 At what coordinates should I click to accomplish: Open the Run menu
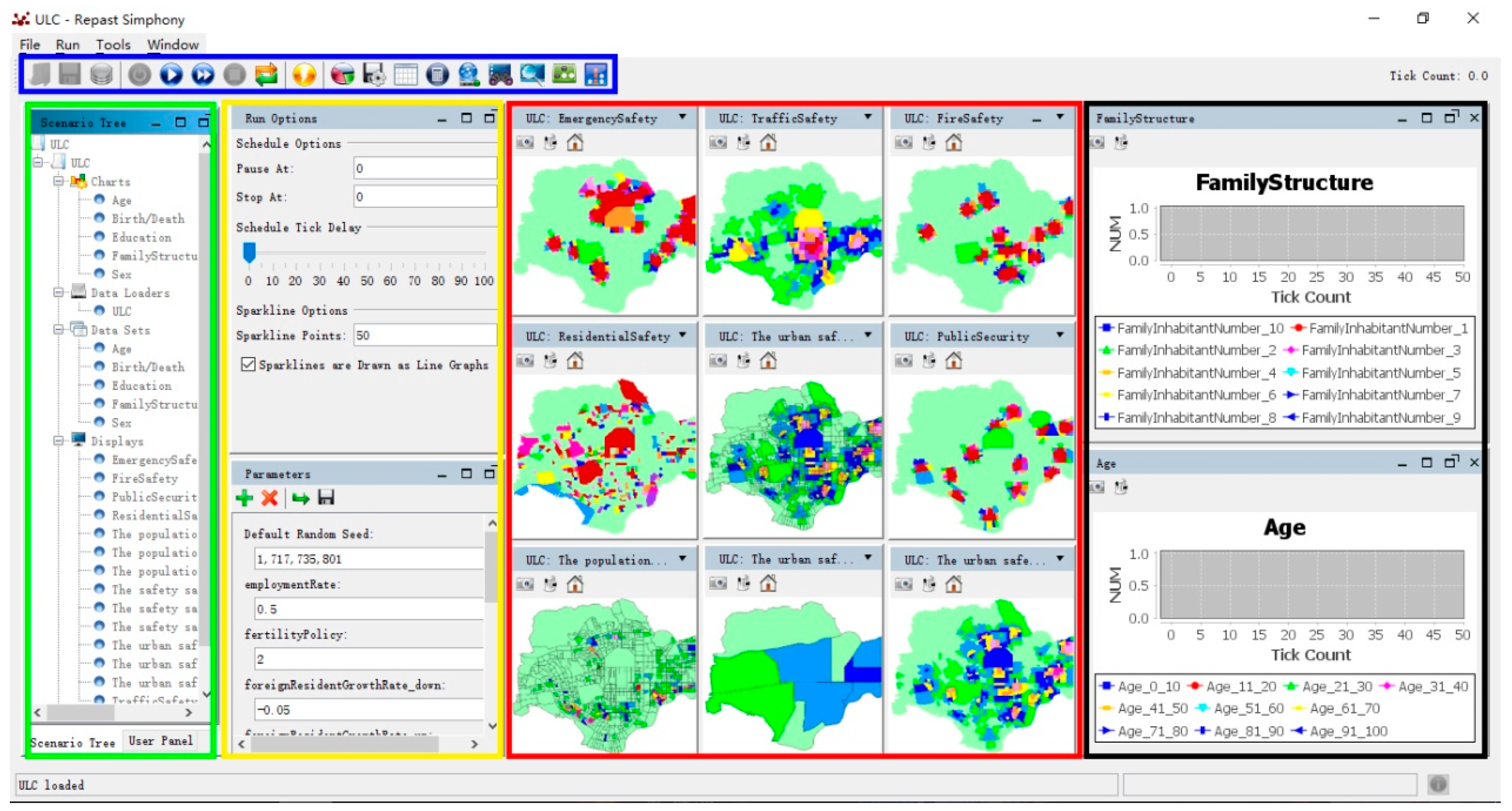(67, 45)
